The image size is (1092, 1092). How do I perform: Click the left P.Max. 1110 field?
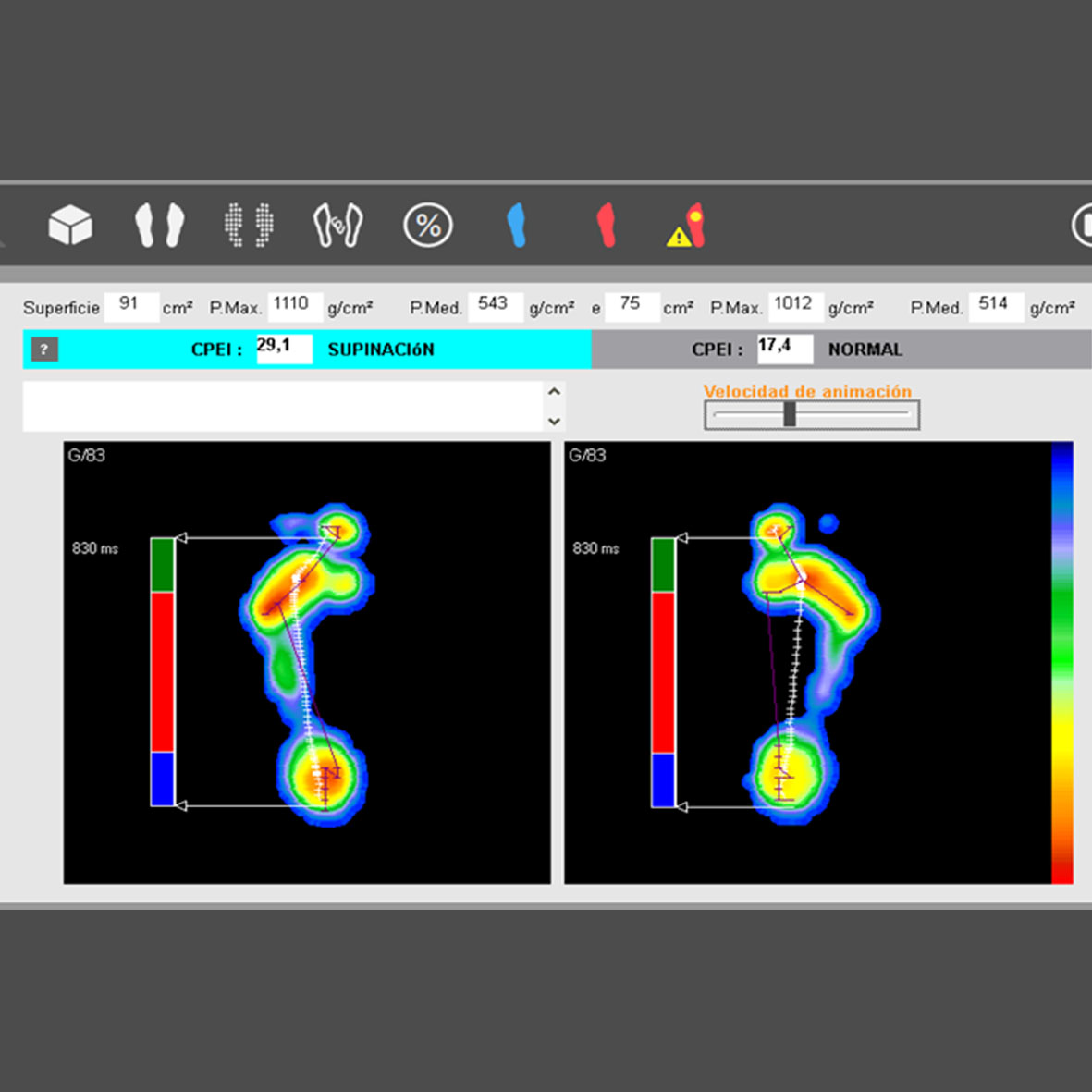point(294,306)
